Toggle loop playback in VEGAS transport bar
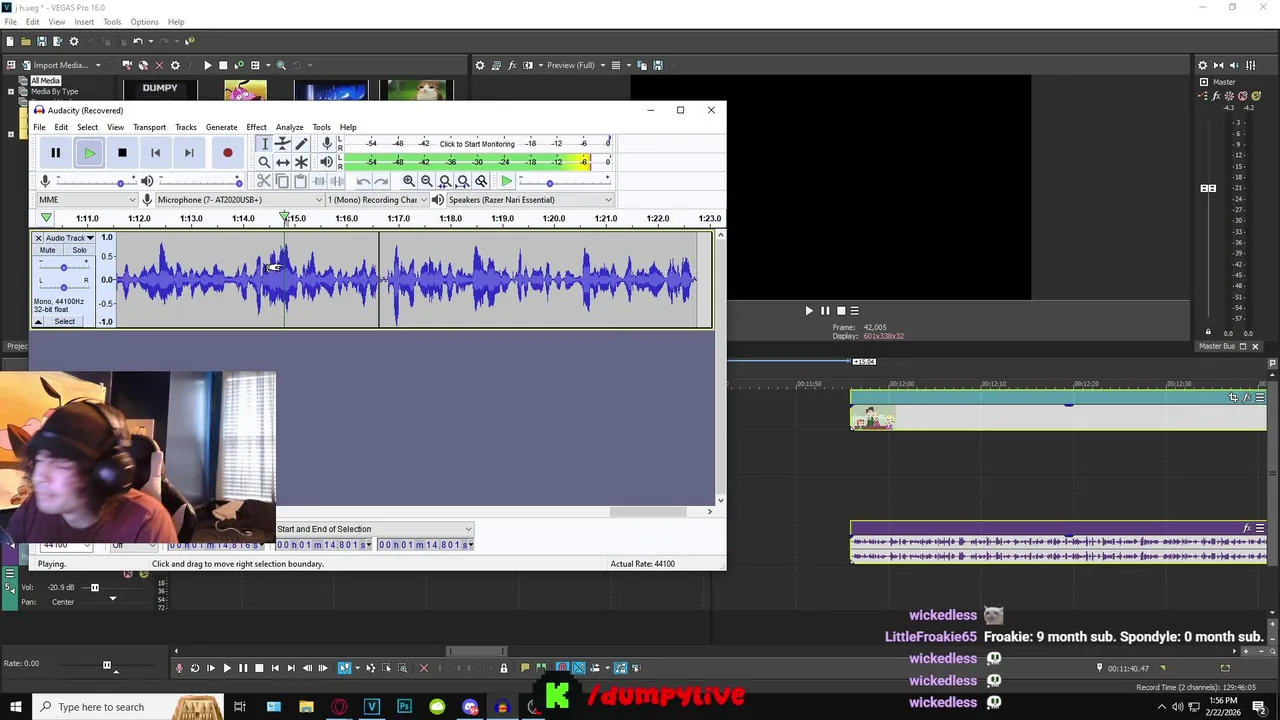 click(x=195, y=668)
